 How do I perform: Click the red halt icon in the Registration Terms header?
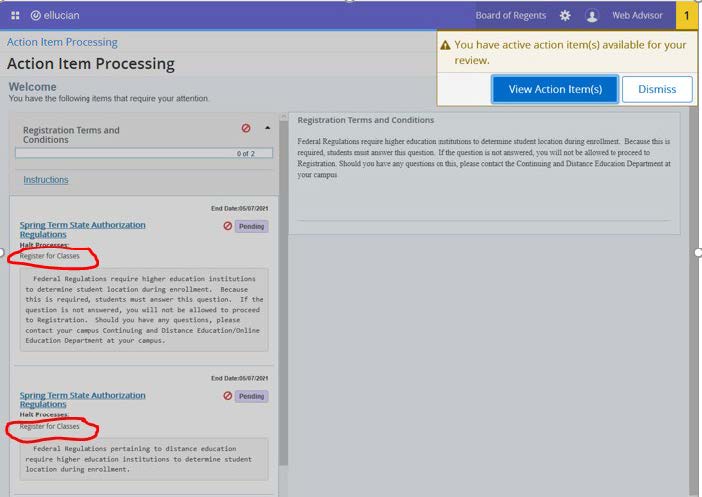[246, 128]
